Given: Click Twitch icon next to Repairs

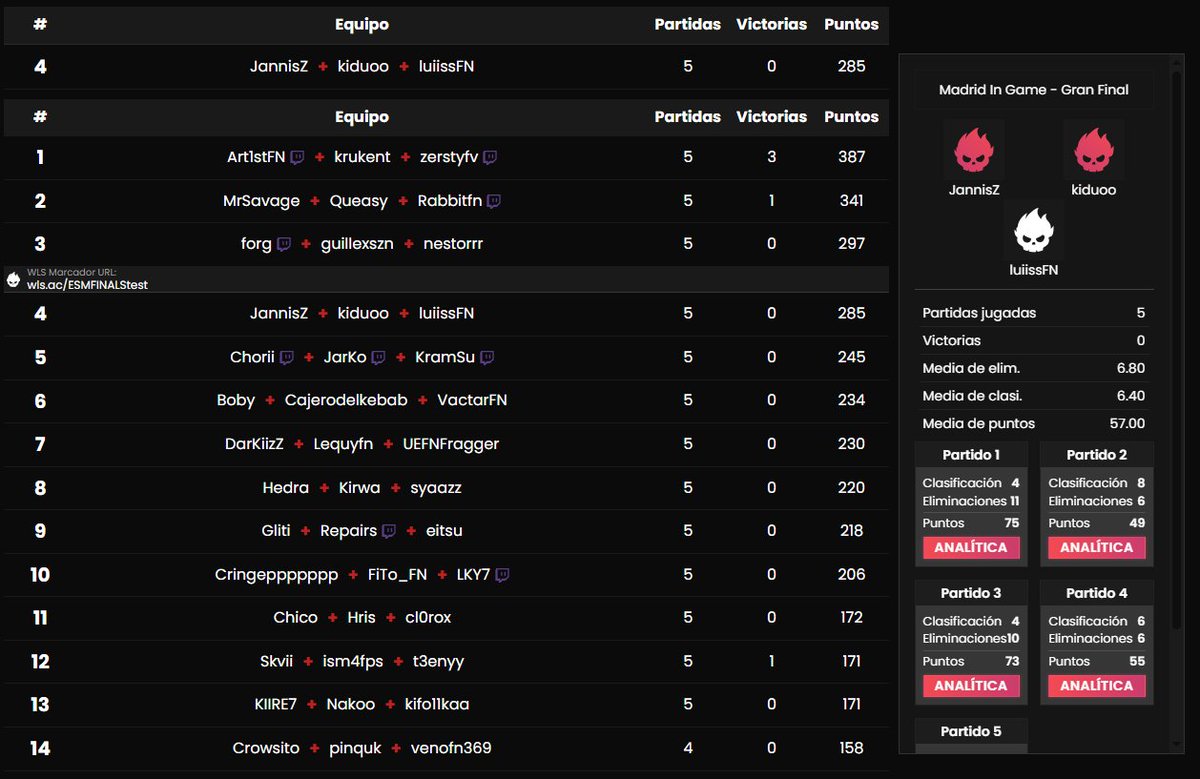Looking at the screenshot, I should tap(389, 531).
